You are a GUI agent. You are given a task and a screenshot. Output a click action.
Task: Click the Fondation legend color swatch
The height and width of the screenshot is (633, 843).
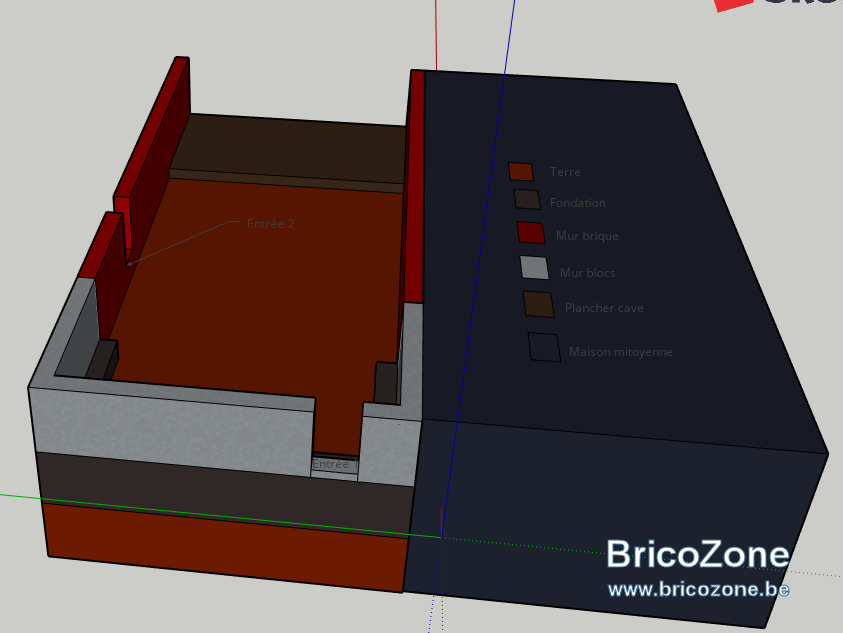527,199
